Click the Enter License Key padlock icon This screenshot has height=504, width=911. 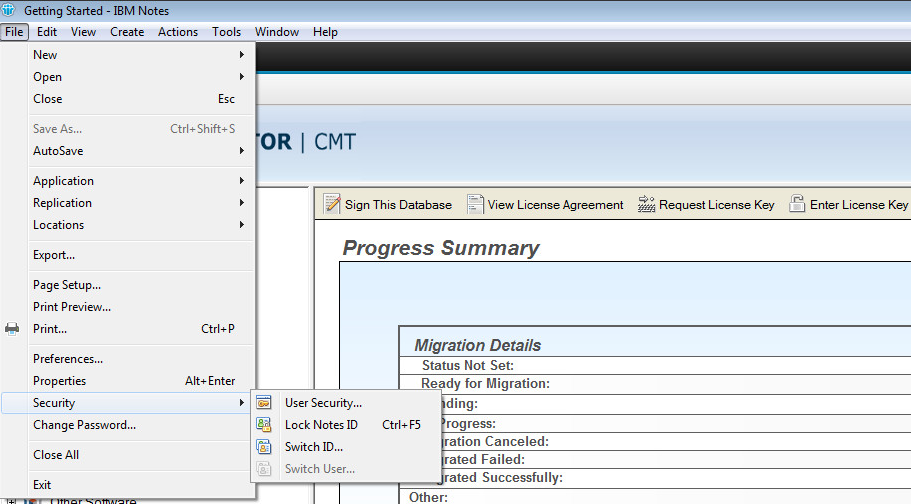pyautogui.click(x=797, y=204)
